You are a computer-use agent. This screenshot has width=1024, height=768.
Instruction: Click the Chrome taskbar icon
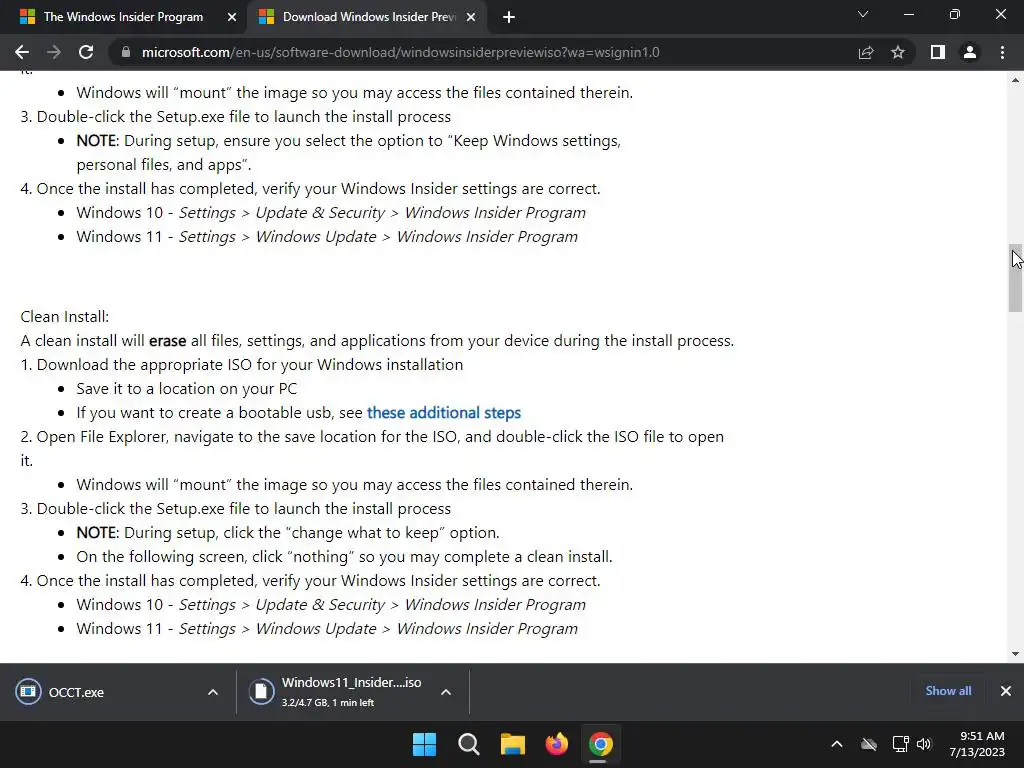click(x=601, y=744)
